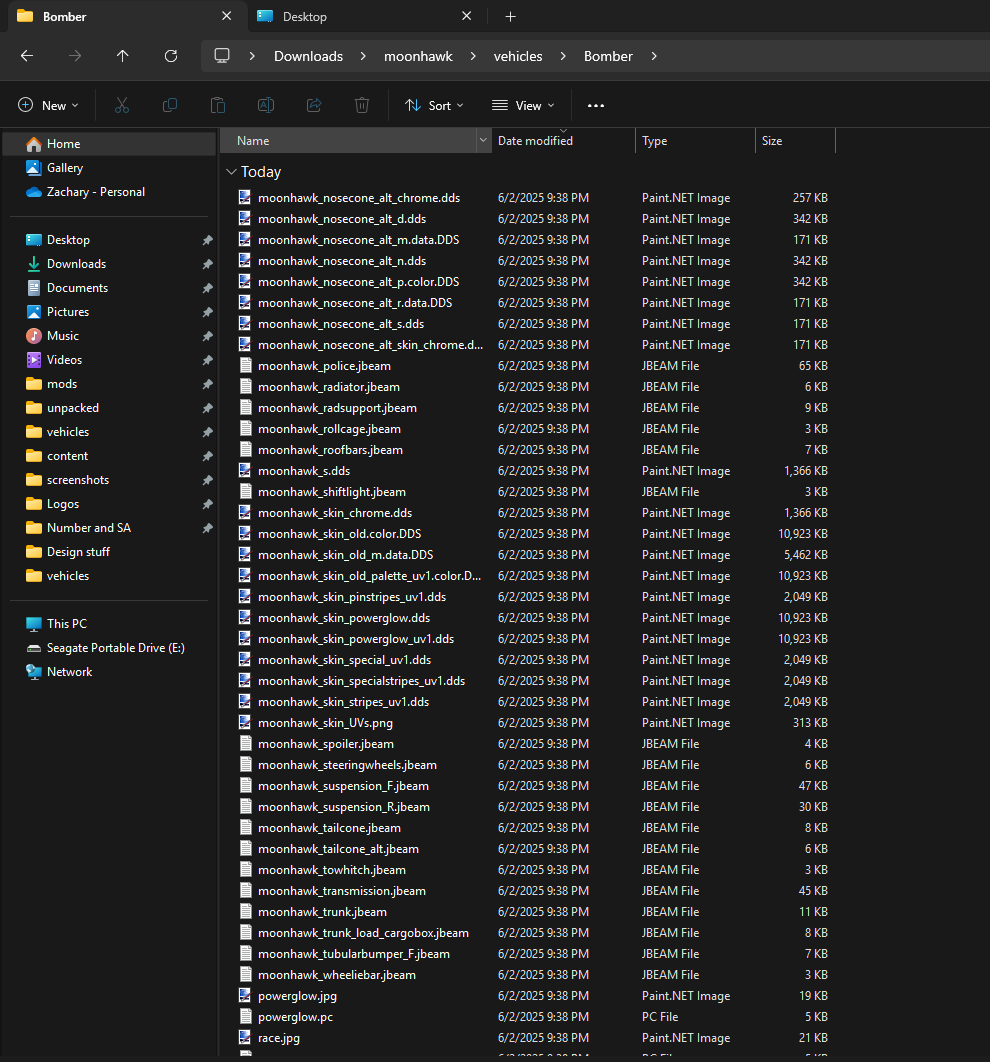
Task: Open the Sort options dropdown
Action: 435,106
